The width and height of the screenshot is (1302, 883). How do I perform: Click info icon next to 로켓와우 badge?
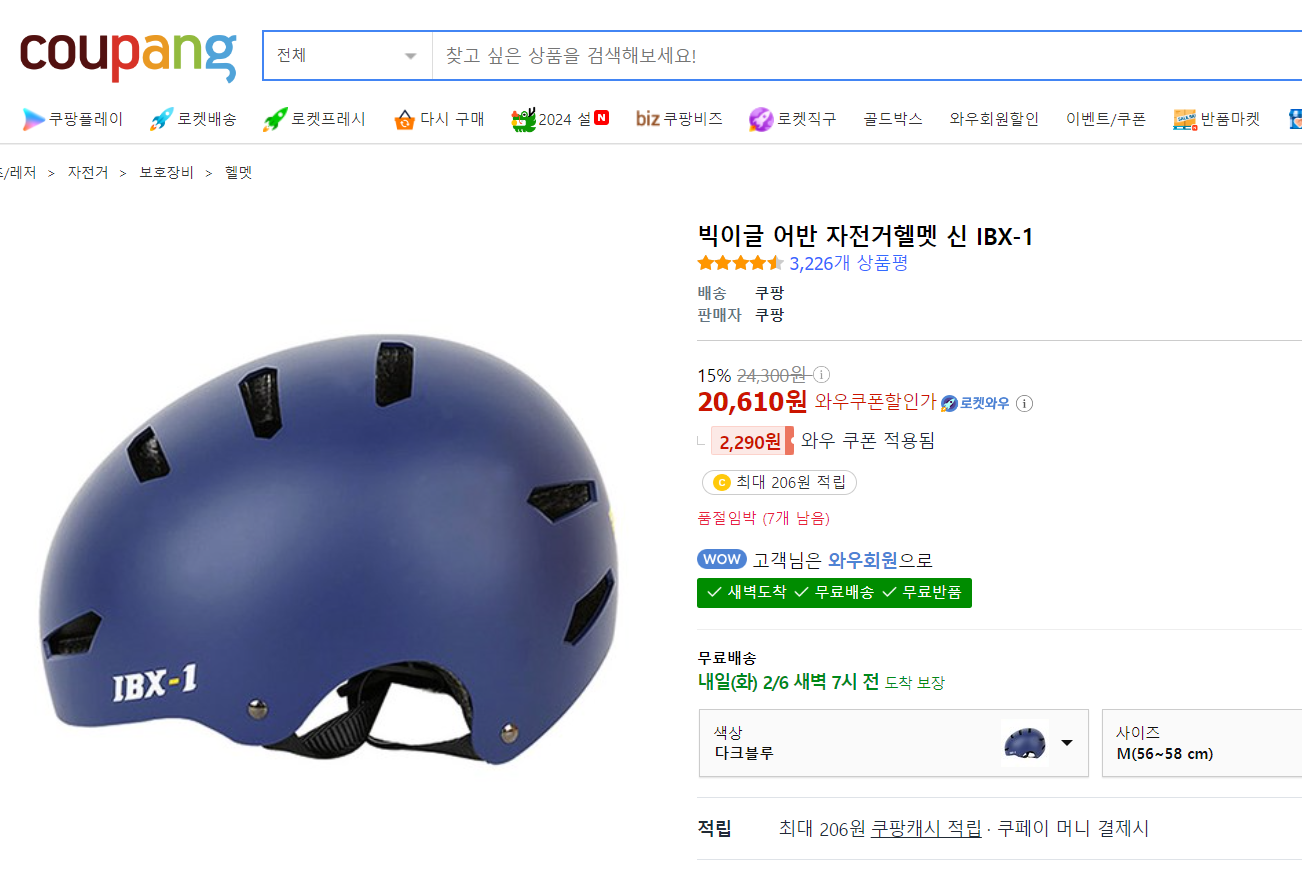(1024, 403)
